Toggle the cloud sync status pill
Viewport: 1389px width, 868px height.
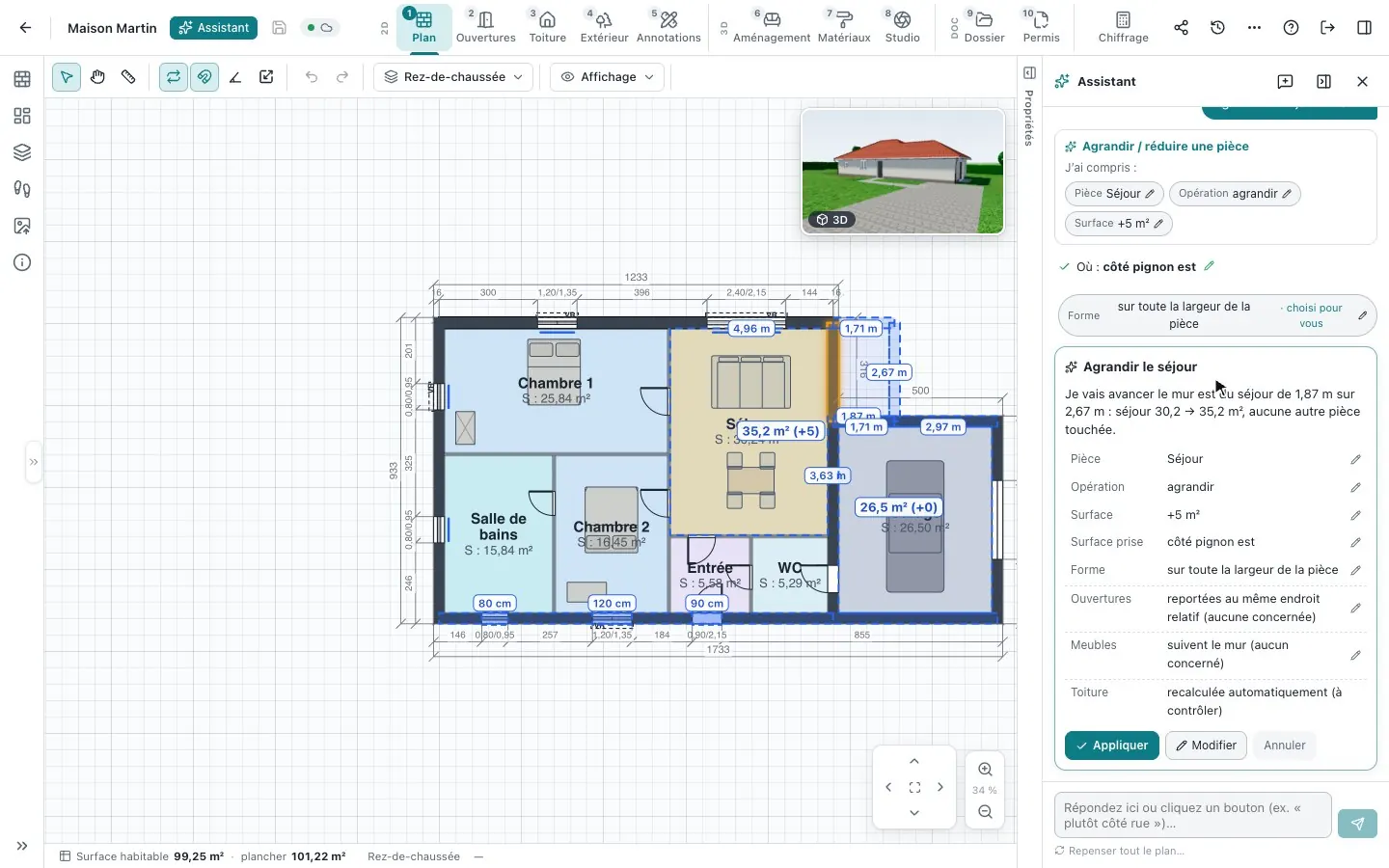click(319, 28)
